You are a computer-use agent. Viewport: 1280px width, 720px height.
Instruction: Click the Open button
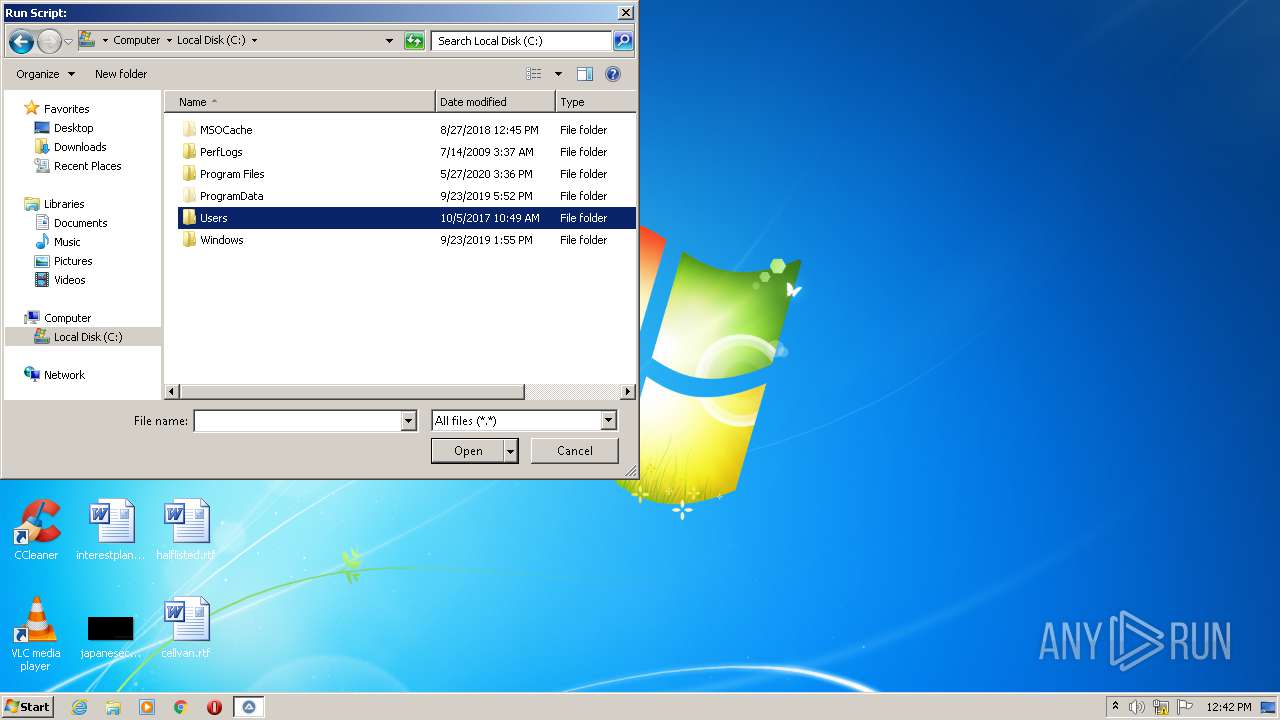(x=467, y=451)
